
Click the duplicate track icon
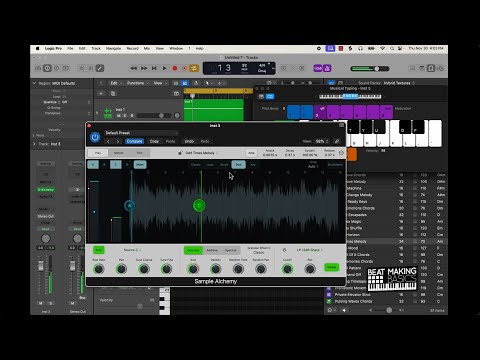point(113,94)
